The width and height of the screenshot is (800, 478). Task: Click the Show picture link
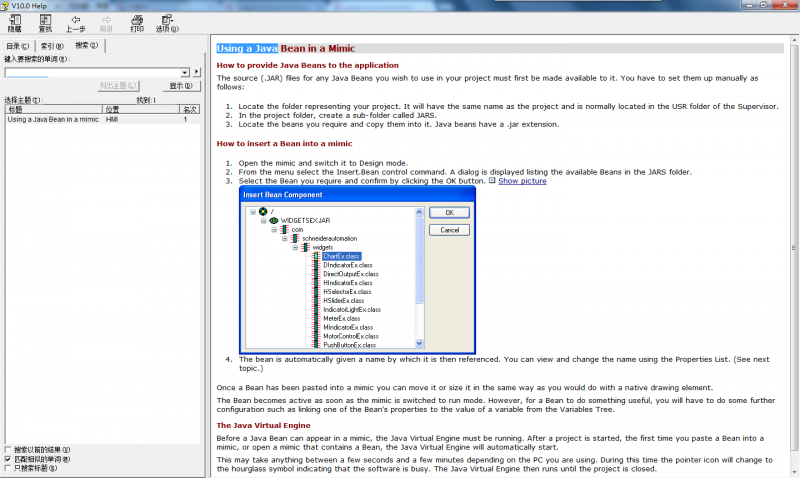[x=522, y=181]
